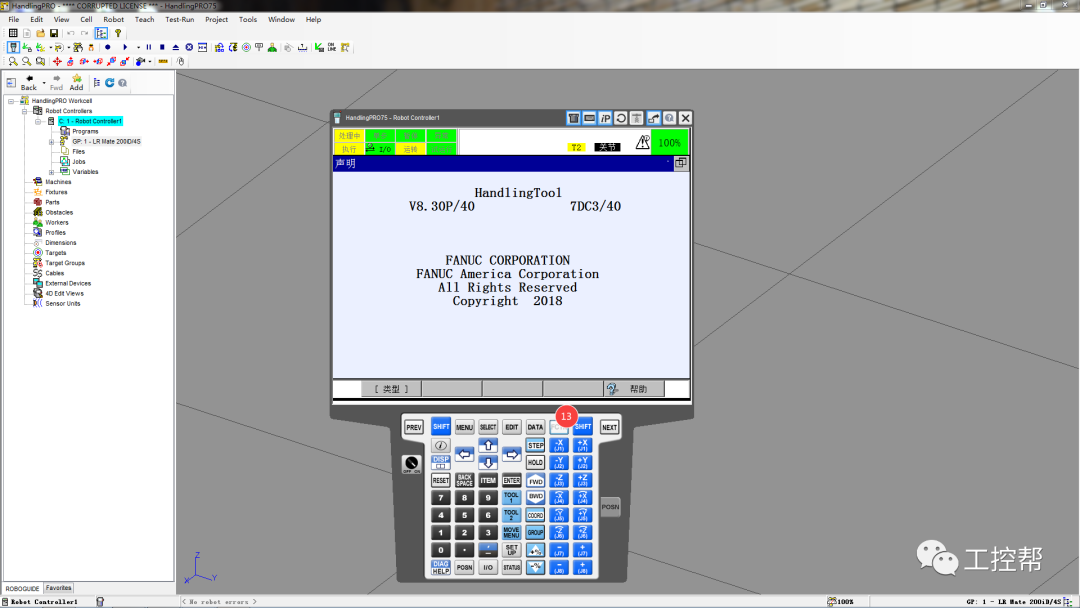Click the Cycle Start play arrow
Image resolution: width=1080 pixels, height=608 pixels.
[125, 48]
